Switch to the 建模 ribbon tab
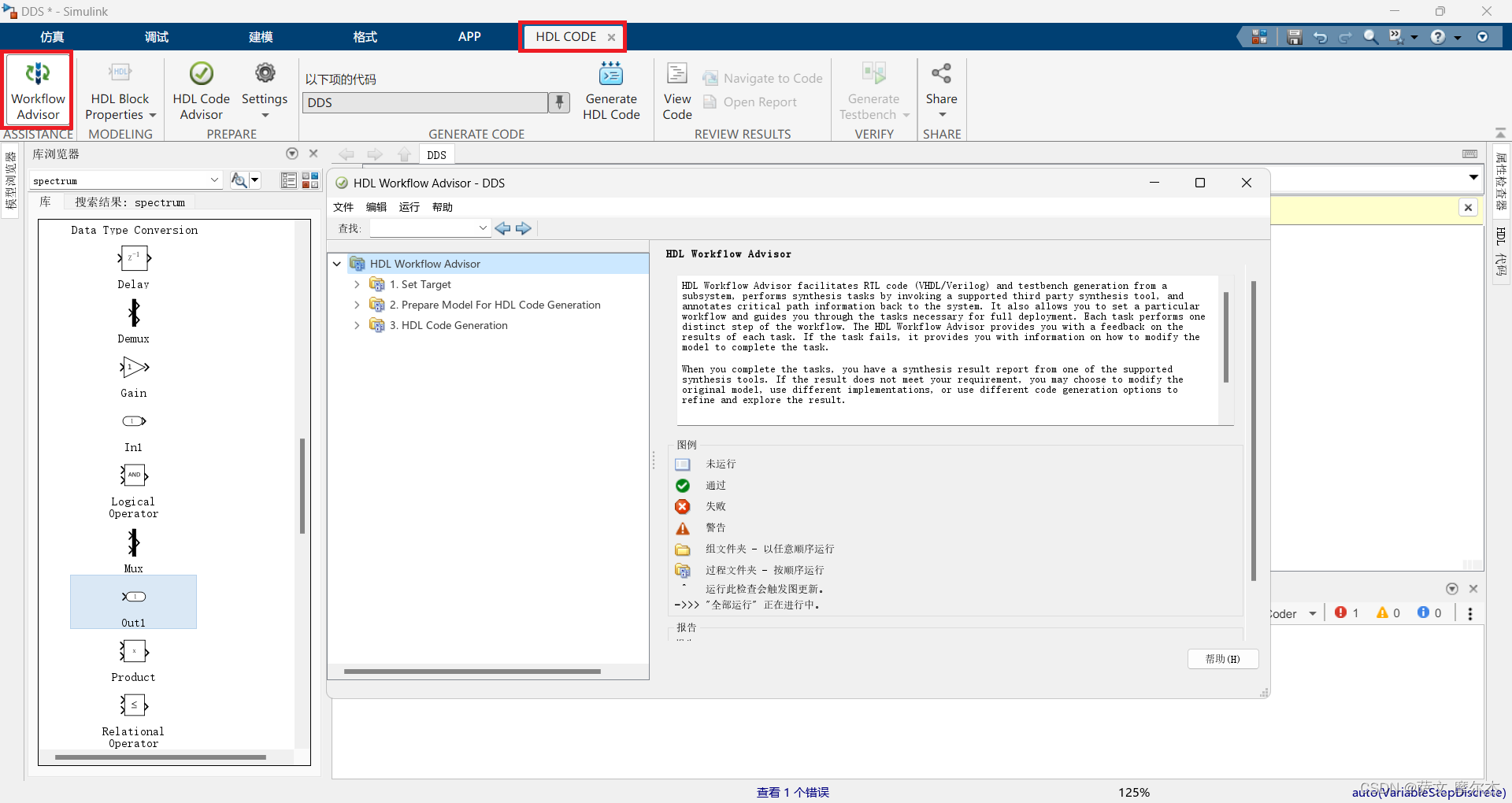The width and height of the screenshot is (1512, 803). [x=261, y=37]
